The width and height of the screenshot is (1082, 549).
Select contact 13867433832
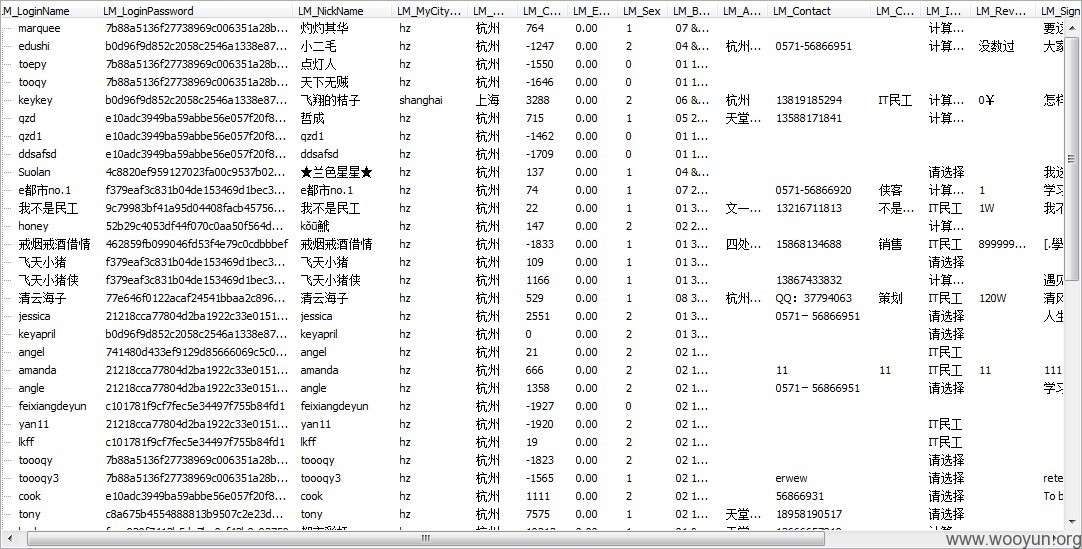tap(809, 280)
